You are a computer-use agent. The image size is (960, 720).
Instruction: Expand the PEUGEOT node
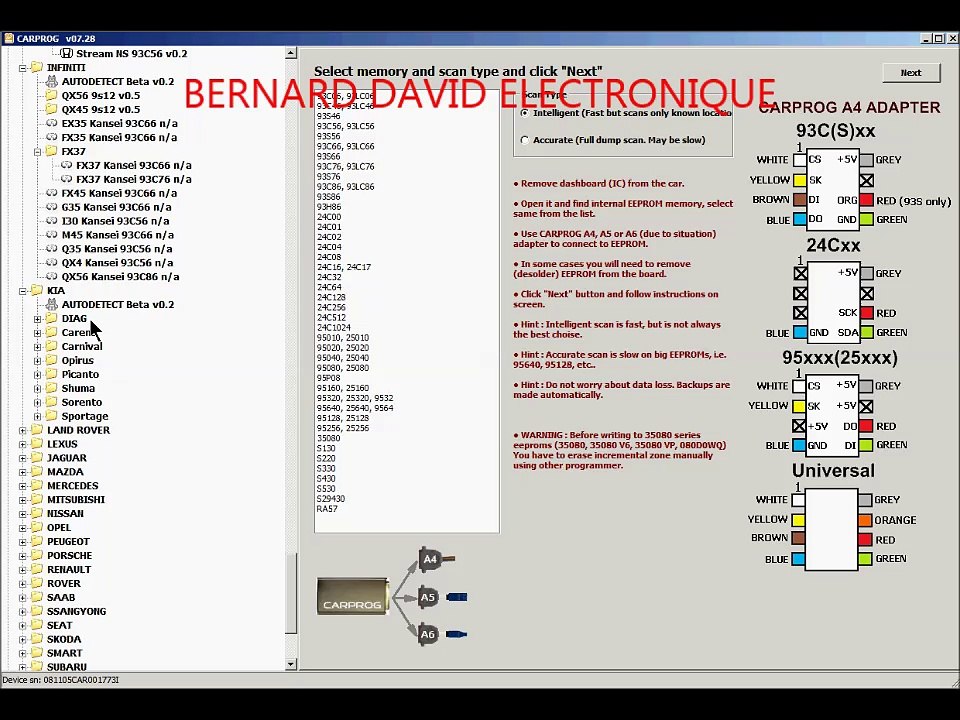pyautogui.click(x=23, y=542)
